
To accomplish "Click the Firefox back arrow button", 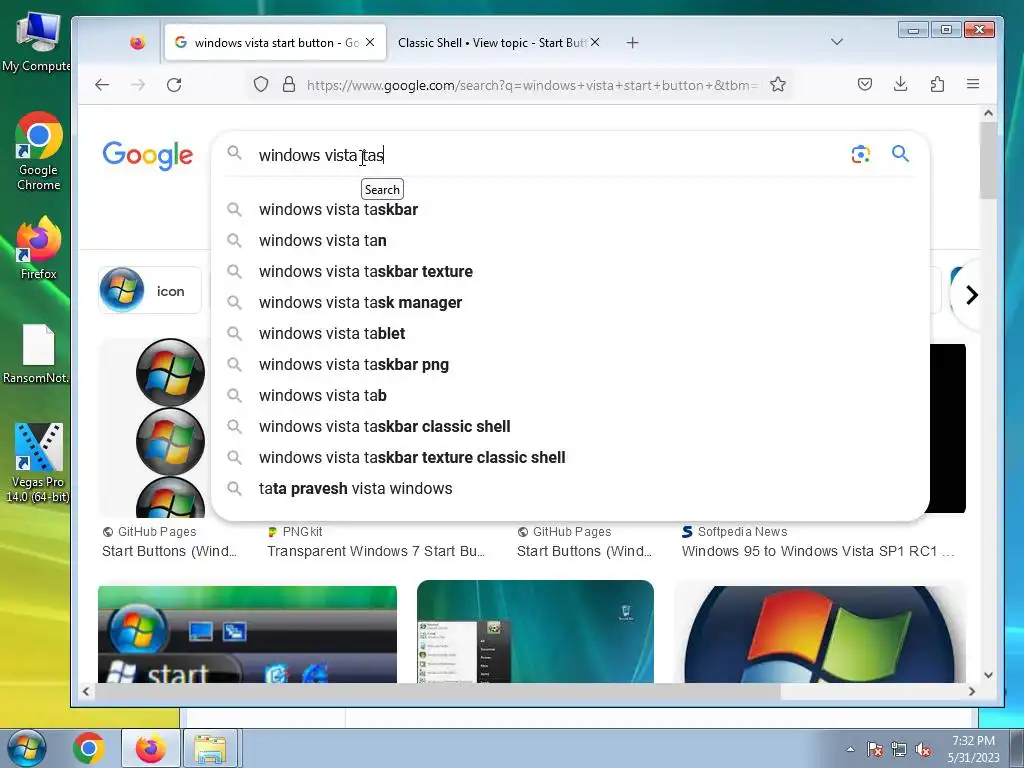I will point(102,85).
